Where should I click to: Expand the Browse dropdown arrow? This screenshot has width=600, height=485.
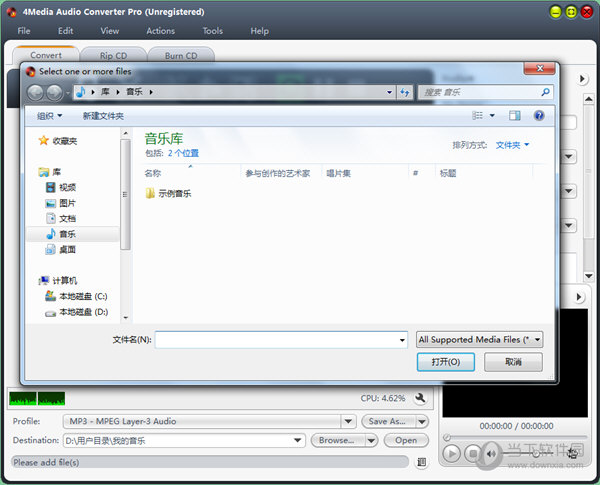(x=371, y=441)
